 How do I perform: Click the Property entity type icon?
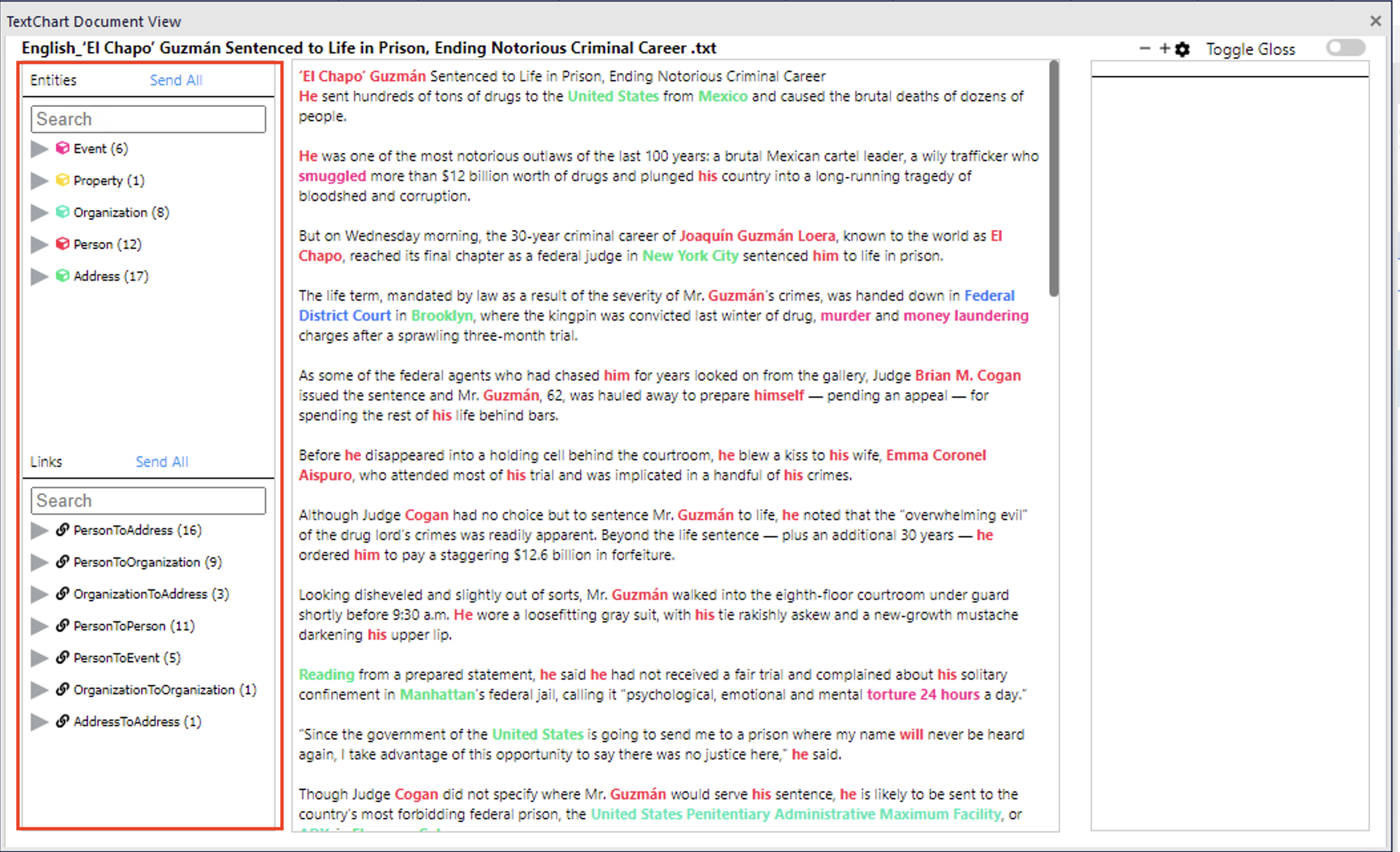click(61, 180)
